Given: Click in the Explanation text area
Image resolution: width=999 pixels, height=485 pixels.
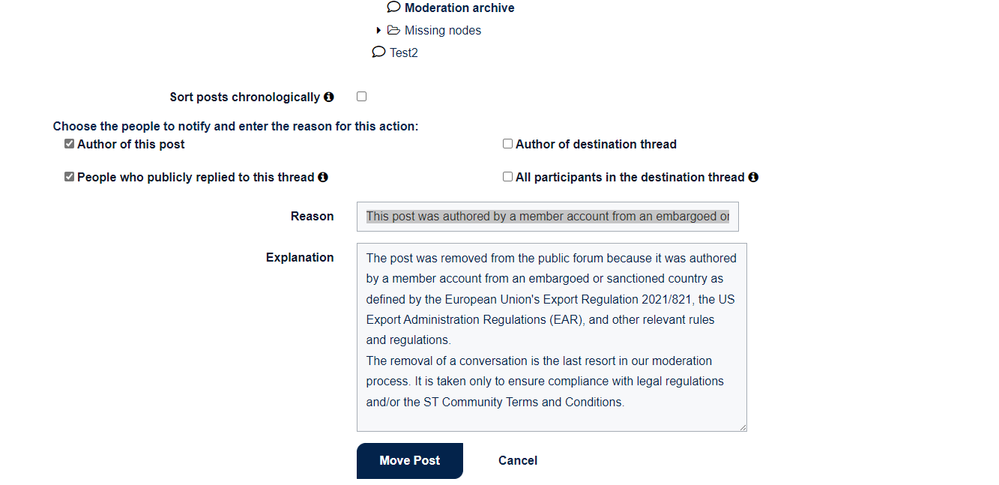Looking at the screenshot, I should (551, 337).
